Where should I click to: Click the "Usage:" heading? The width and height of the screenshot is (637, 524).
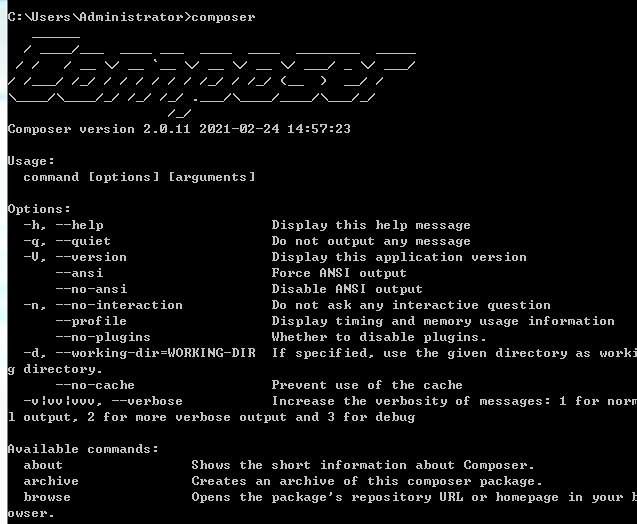click(x=31, y=161)
